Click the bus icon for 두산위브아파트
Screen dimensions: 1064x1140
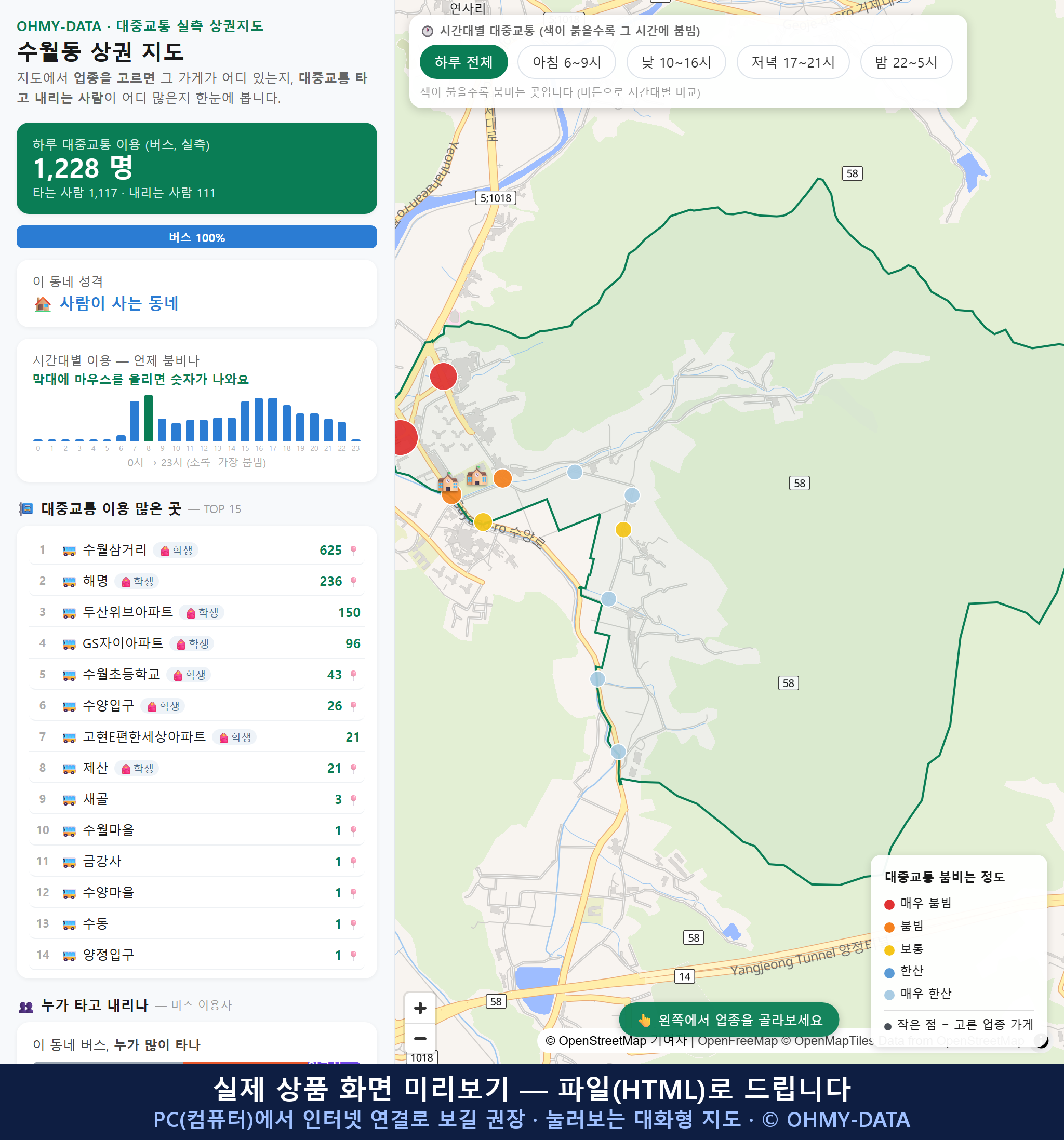click(x=69, y=612)
